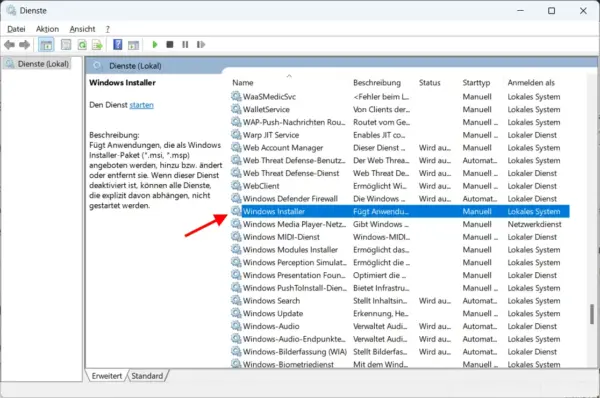Image resolution: width=600 pixels, height=398 pixels.
Task: Click the 'starten' link to start the service
Action: (142, 105)
